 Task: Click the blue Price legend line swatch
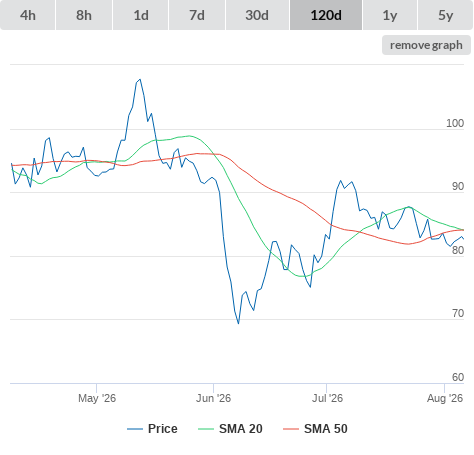(135, 429)
